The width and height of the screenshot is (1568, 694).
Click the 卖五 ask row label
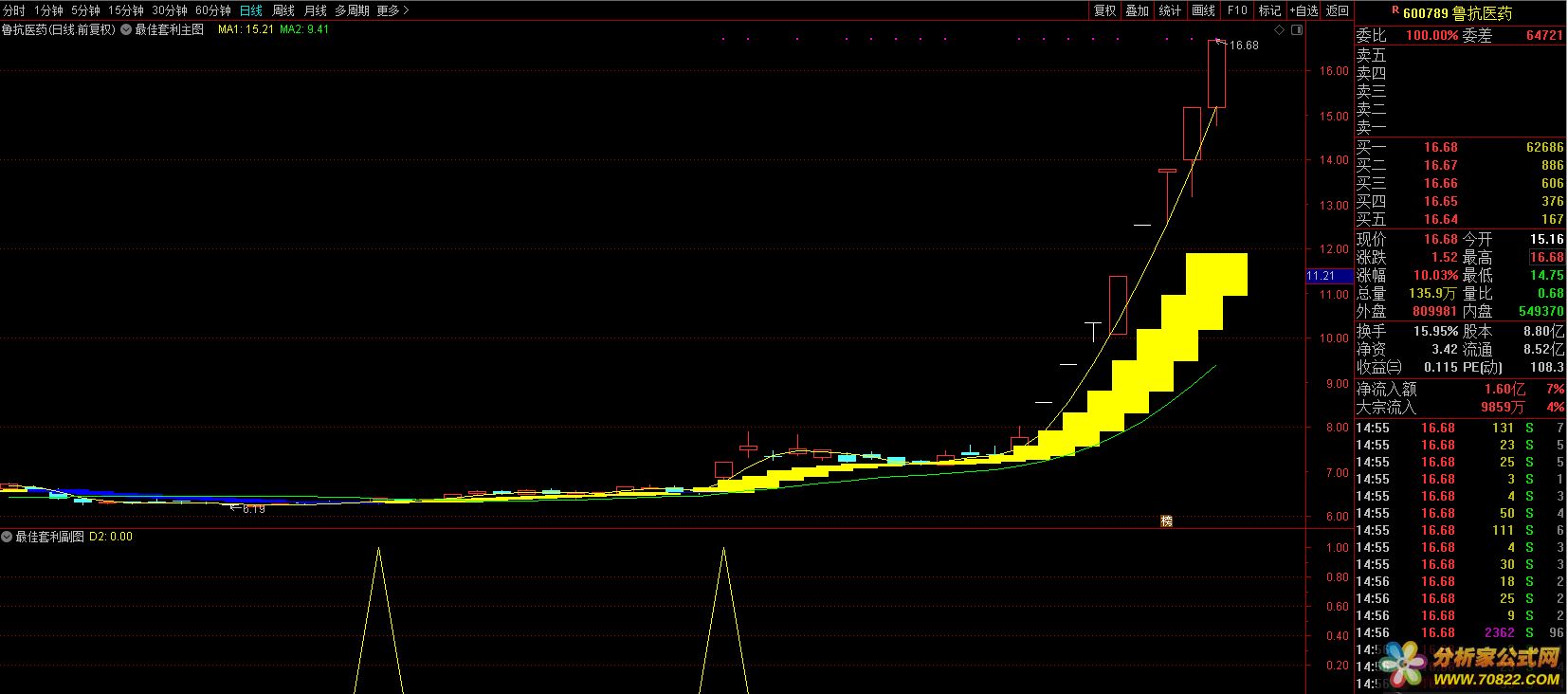tap(1371, 55)
